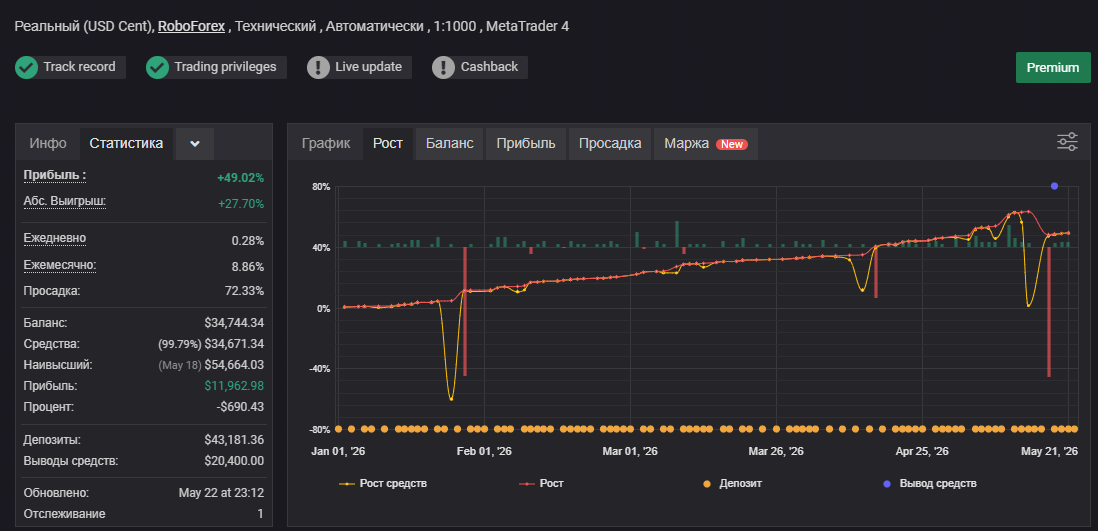
Task: Select the Статистика tab
Action: point(126,144)
